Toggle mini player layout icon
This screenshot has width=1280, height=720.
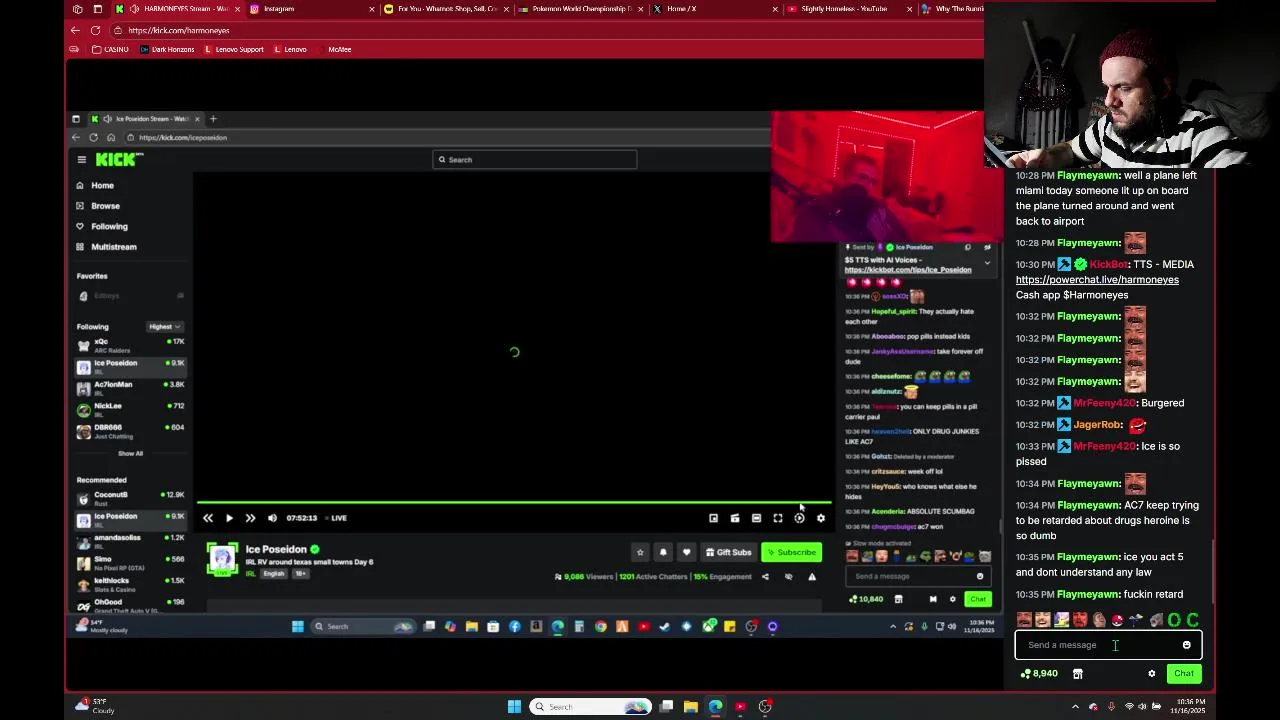[x=735, y=518]
